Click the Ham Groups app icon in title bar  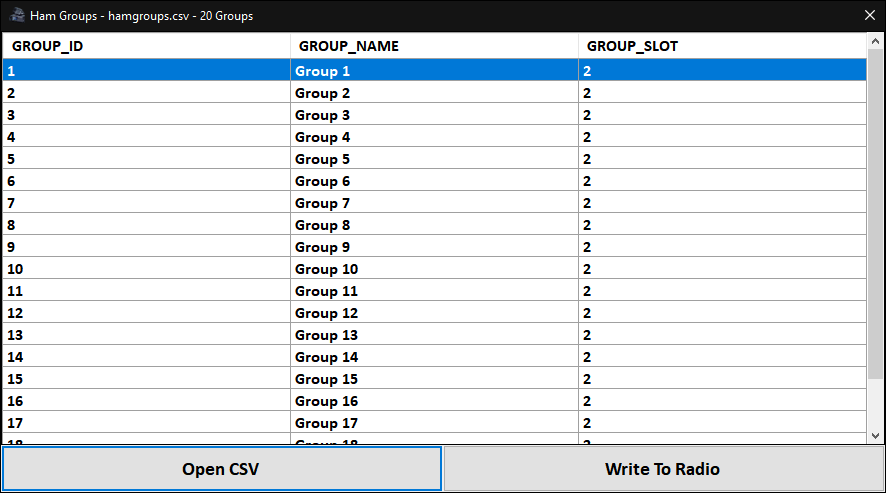pyautogui.click(x=17, y=15)
